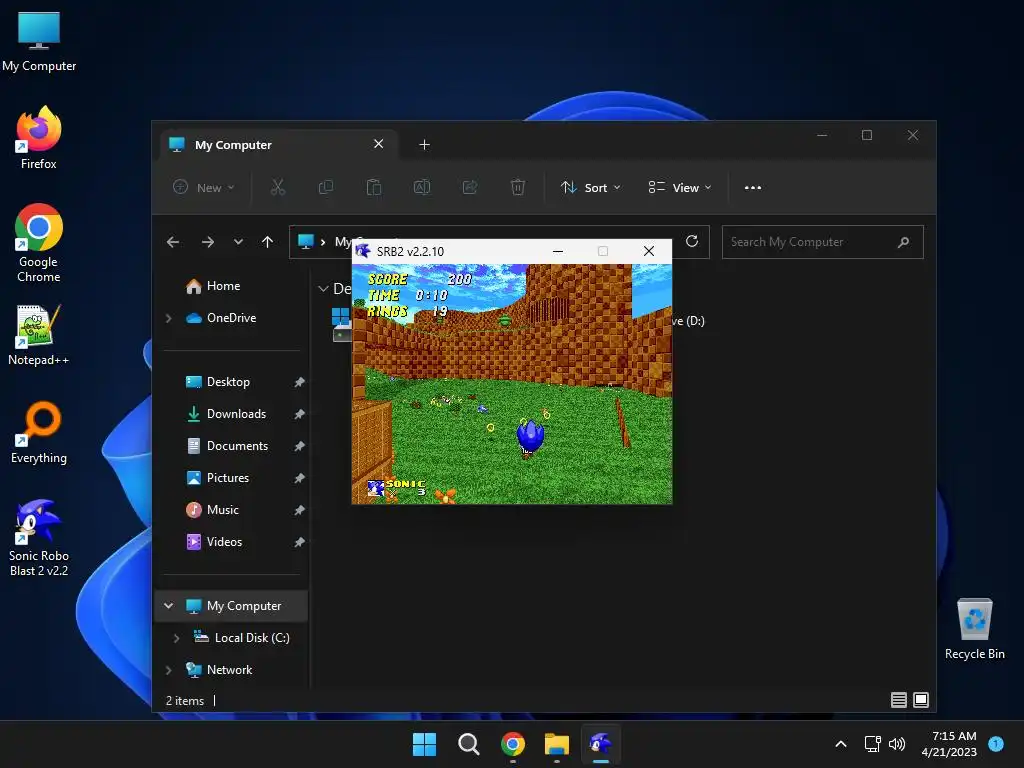Close the My Computer tab

point(378,144)
